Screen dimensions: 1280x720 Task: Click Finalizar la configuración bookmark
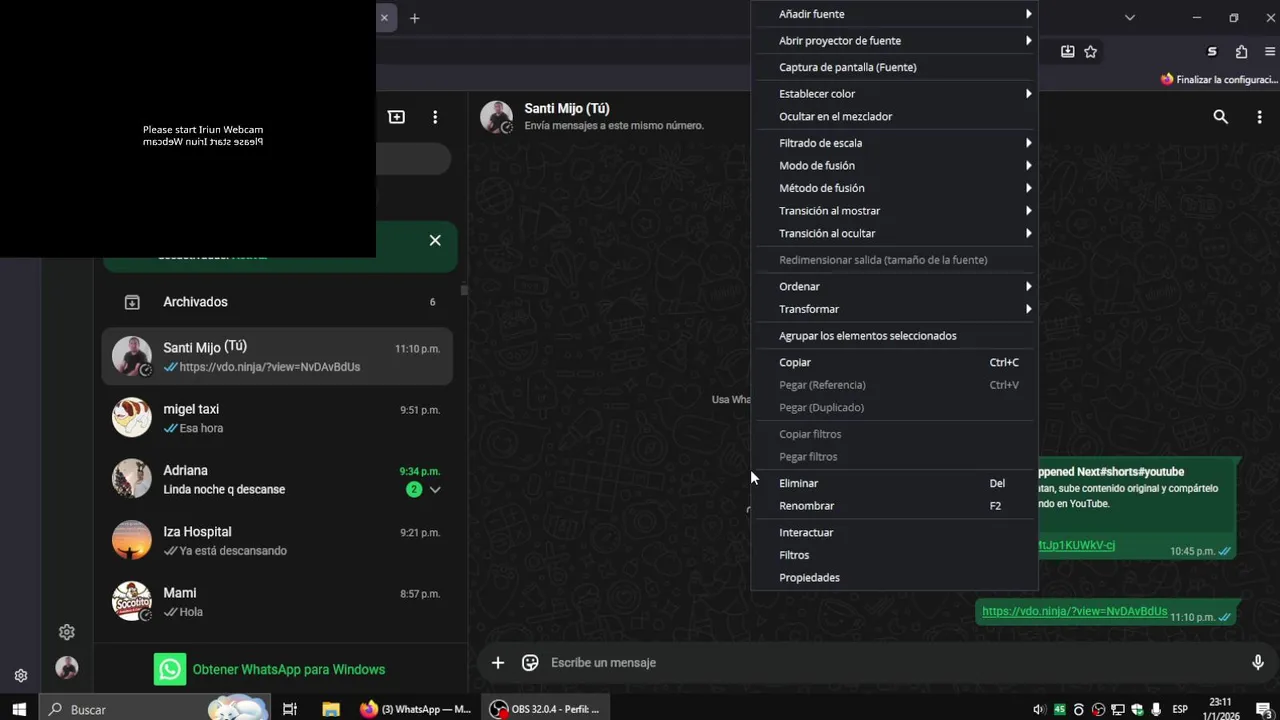[x=1219, y=79]
